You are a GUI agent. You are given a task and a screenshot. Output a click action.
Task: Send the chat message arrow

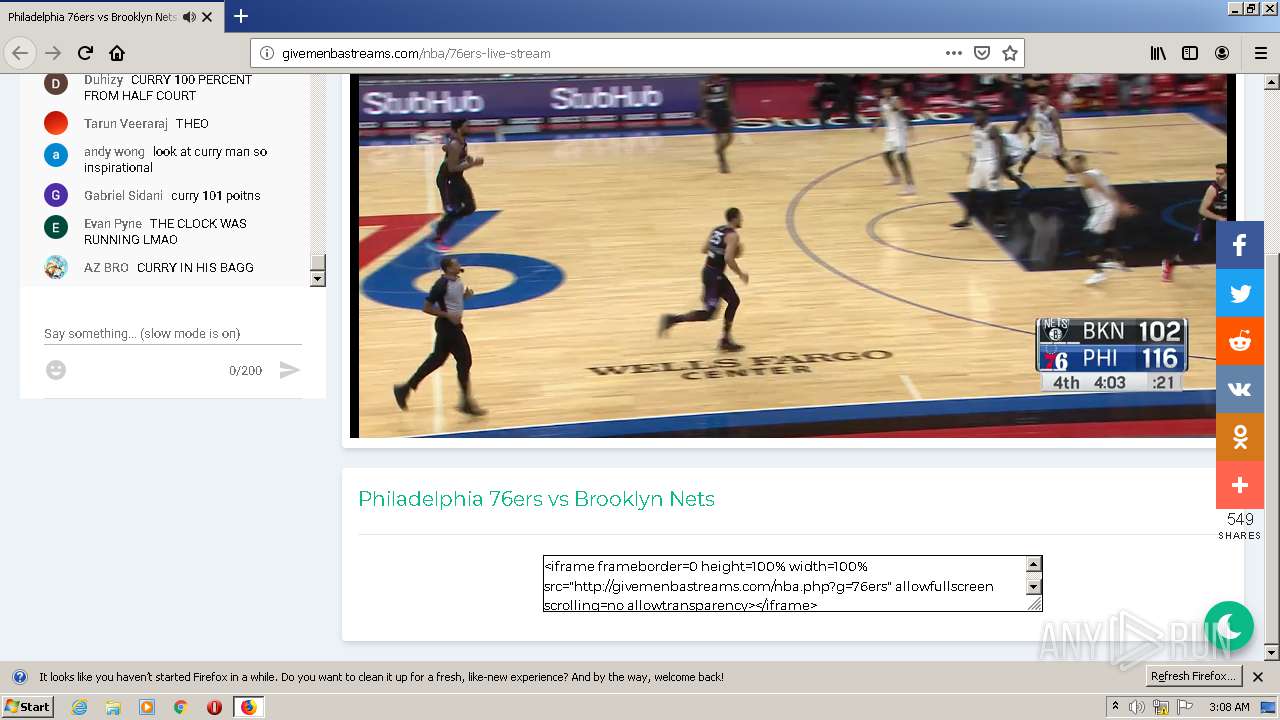coord(289,370)
